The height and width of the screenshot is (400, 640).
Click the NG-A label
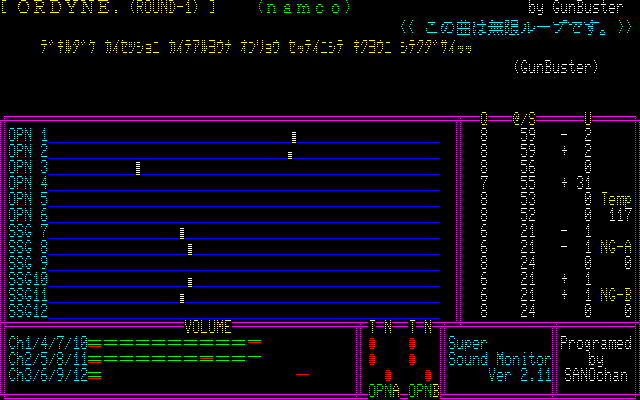pyautogui.click(x=616, y=247)
